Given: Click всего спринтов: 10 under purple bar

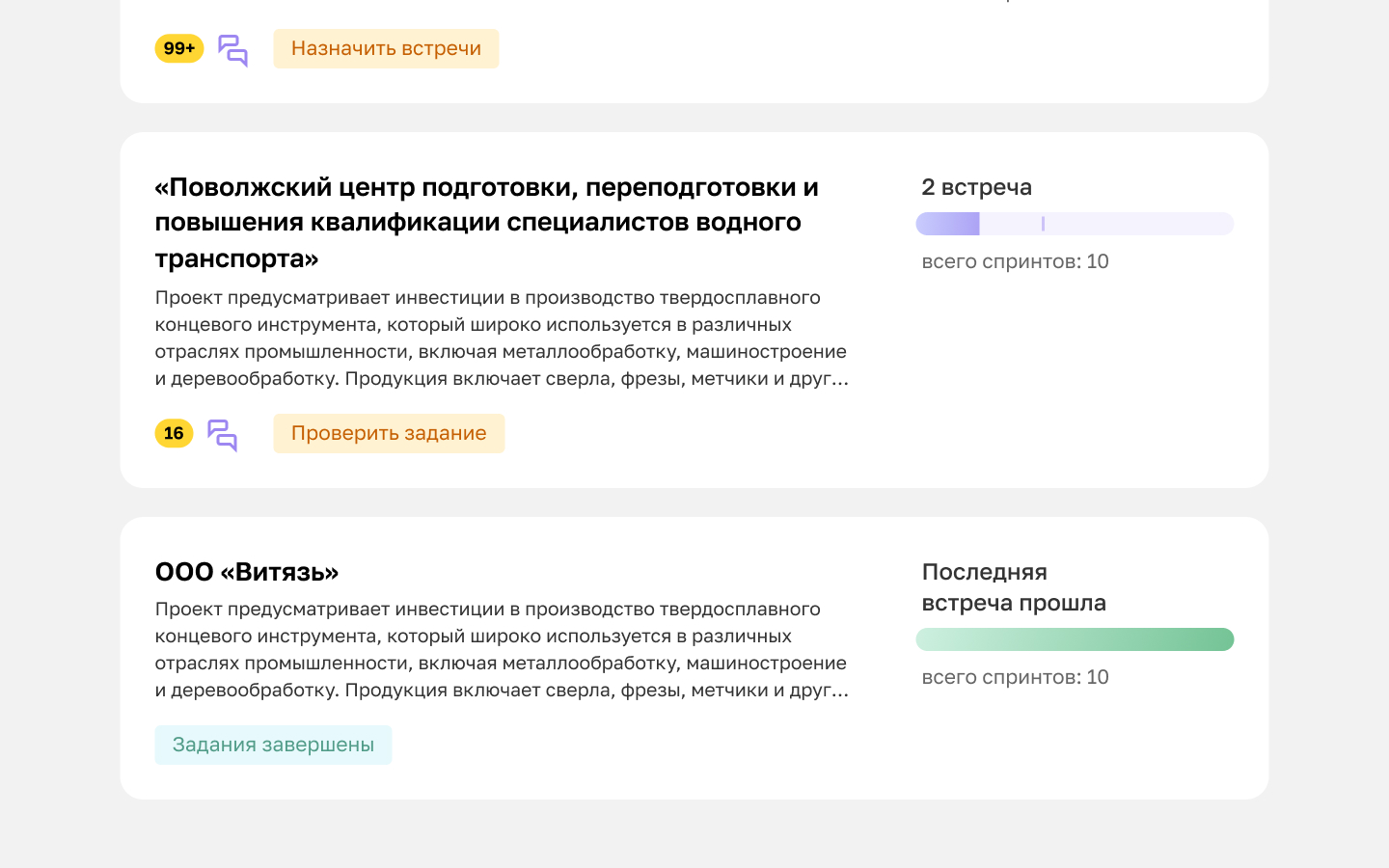Looking at the screenshot, I should click(x=1015, y=261).
